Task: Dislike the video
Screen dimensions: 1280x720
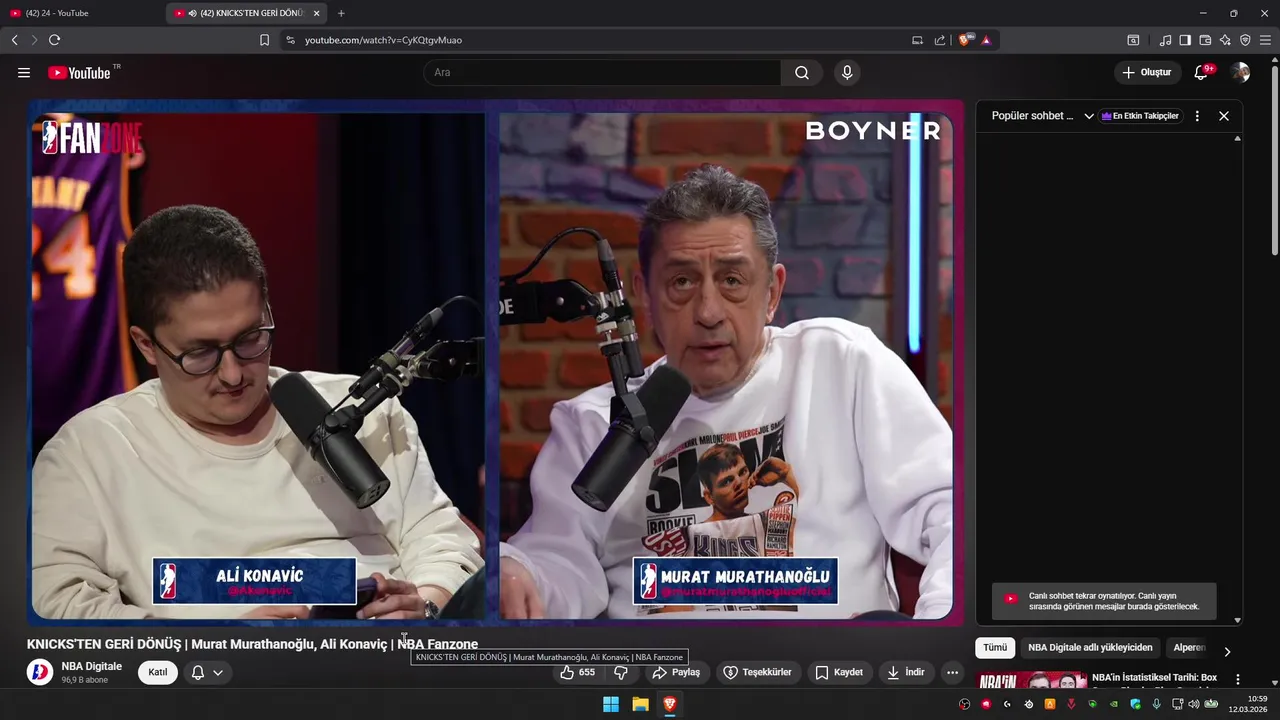Action: coord(621,672)
